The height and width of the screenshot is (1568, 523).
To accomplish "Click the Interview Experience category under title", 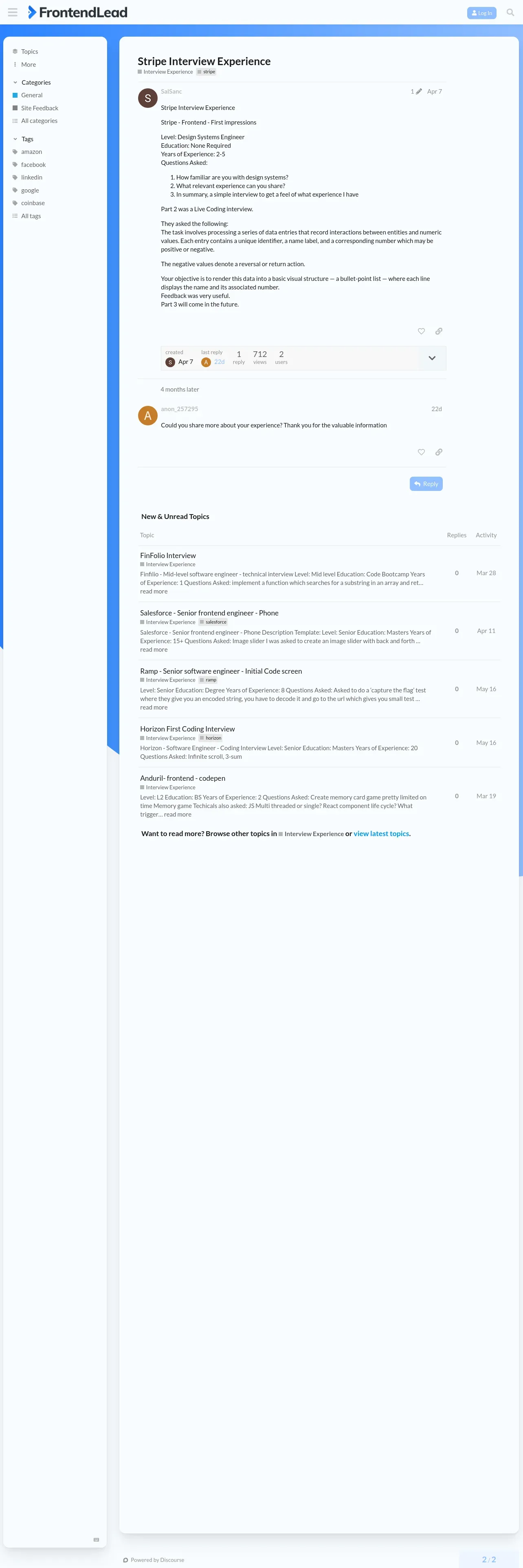I will point(165,72).
